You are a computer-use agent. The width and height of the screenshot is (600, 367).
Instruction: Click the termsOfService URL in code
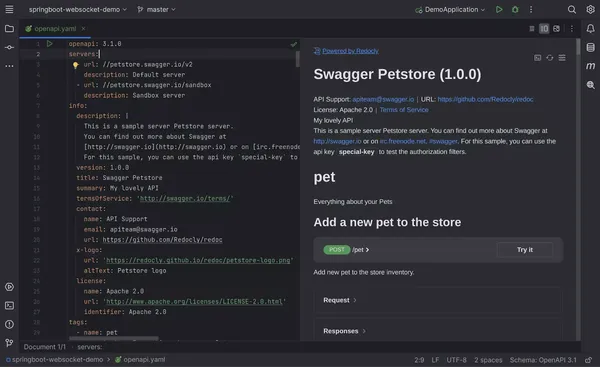point(185,199)
